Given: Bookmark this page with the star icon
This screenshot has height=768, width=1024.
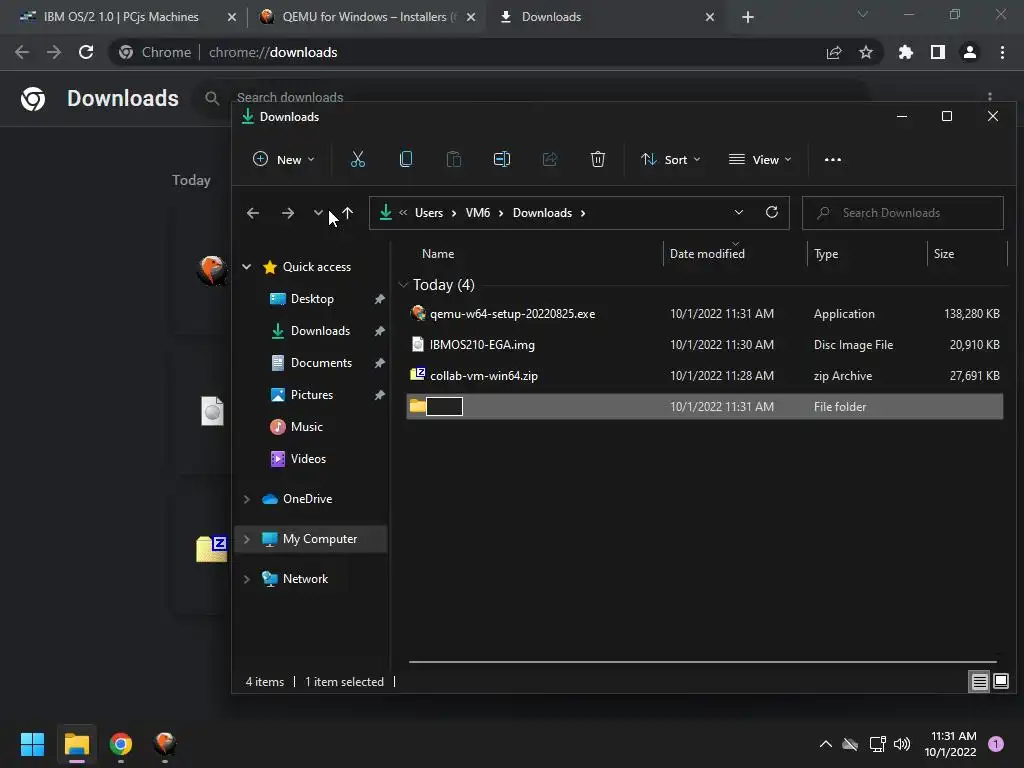Looking at the screenshot, I should click(x=866, y=52).
